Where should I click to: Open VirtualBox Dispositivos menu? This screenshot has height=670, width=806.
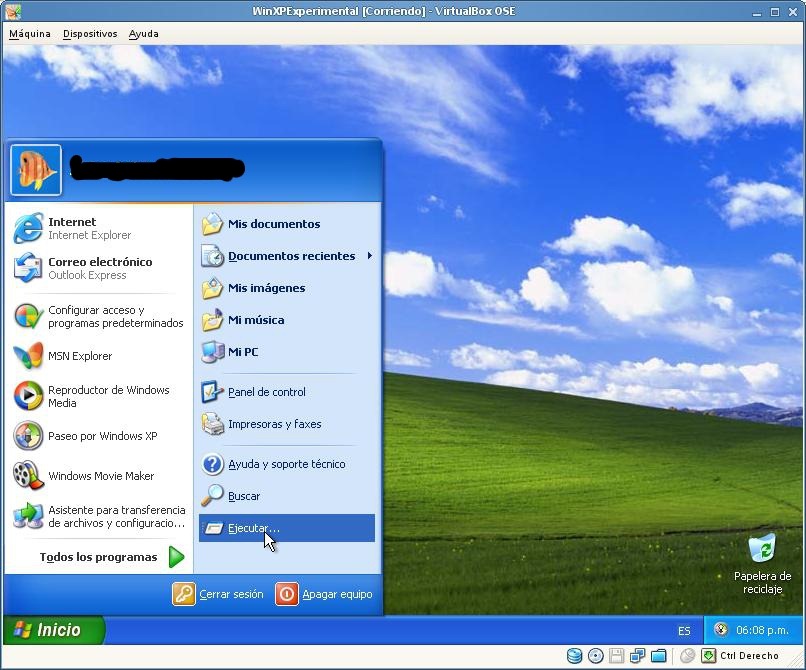(90, 34)
